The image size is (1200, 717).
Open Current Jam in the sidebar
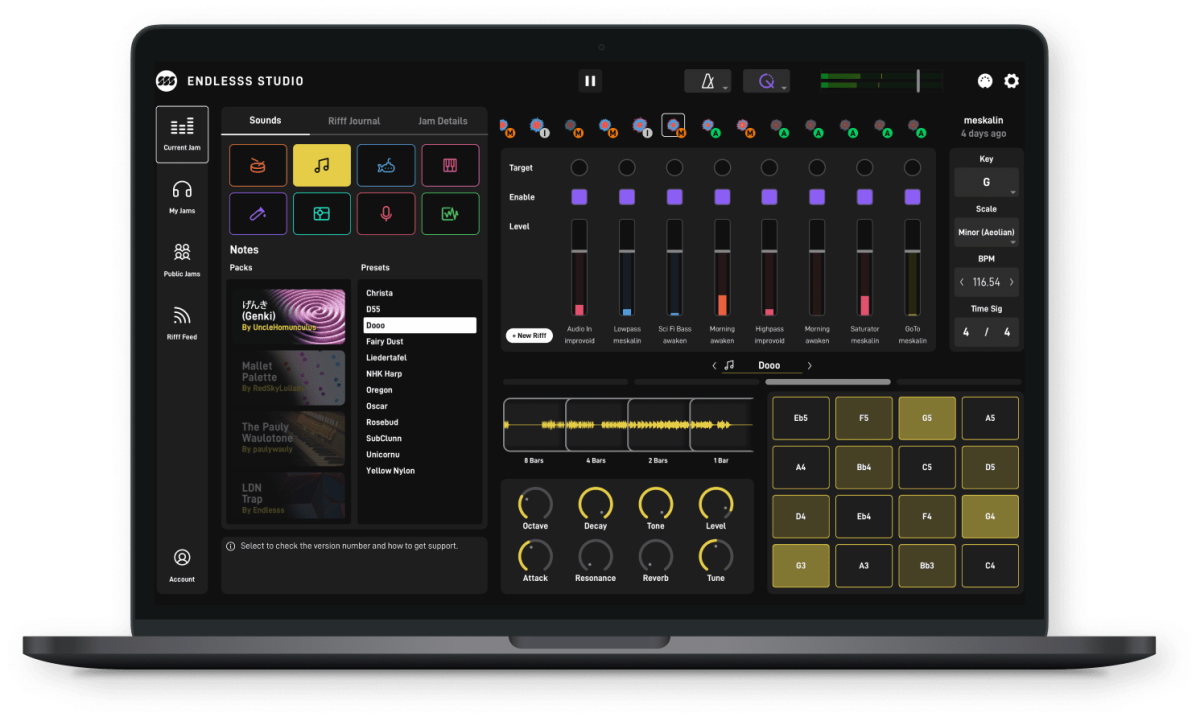coord(182,134)
